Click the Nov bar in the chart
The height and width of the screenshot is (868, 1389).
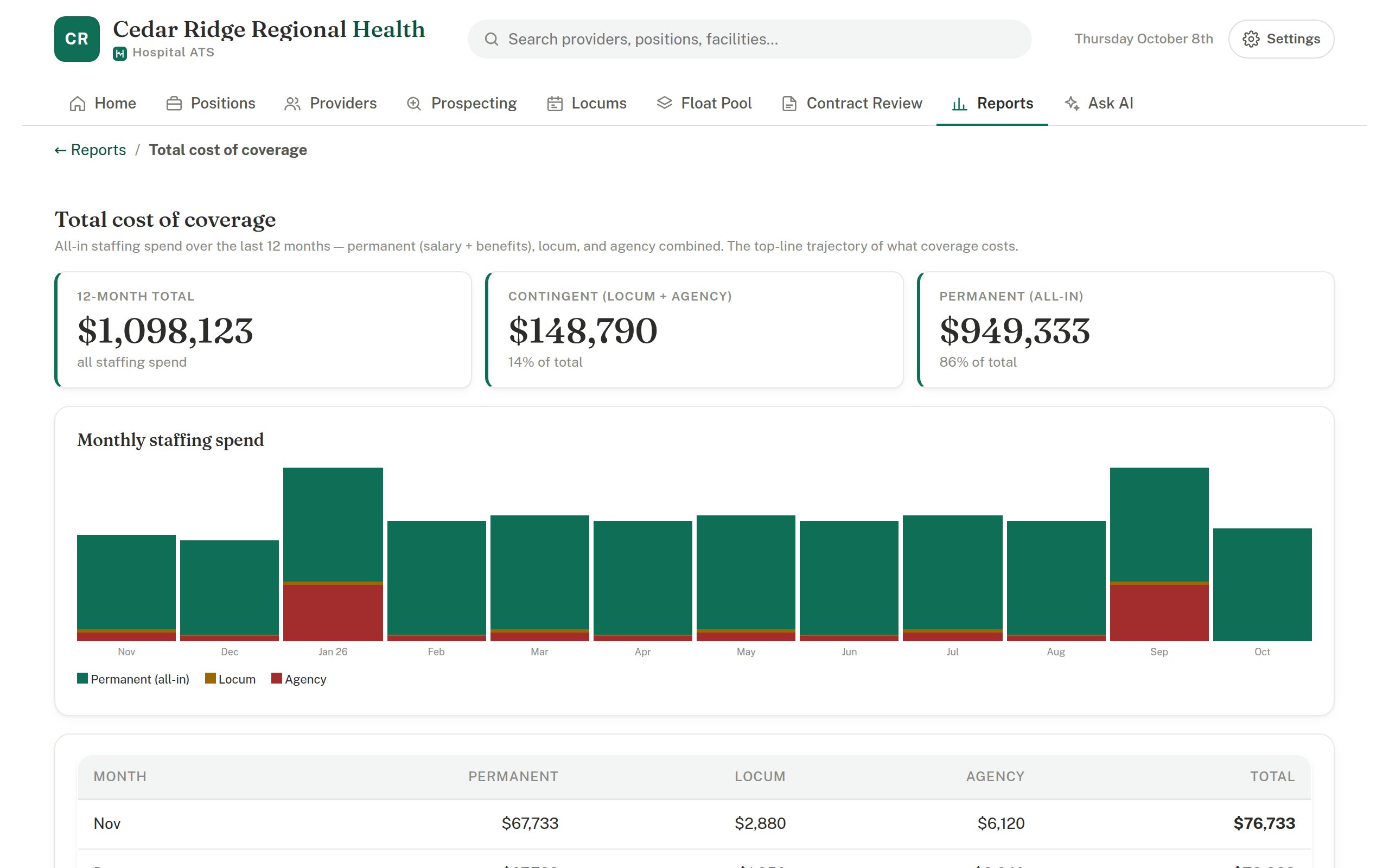point(126,588)
